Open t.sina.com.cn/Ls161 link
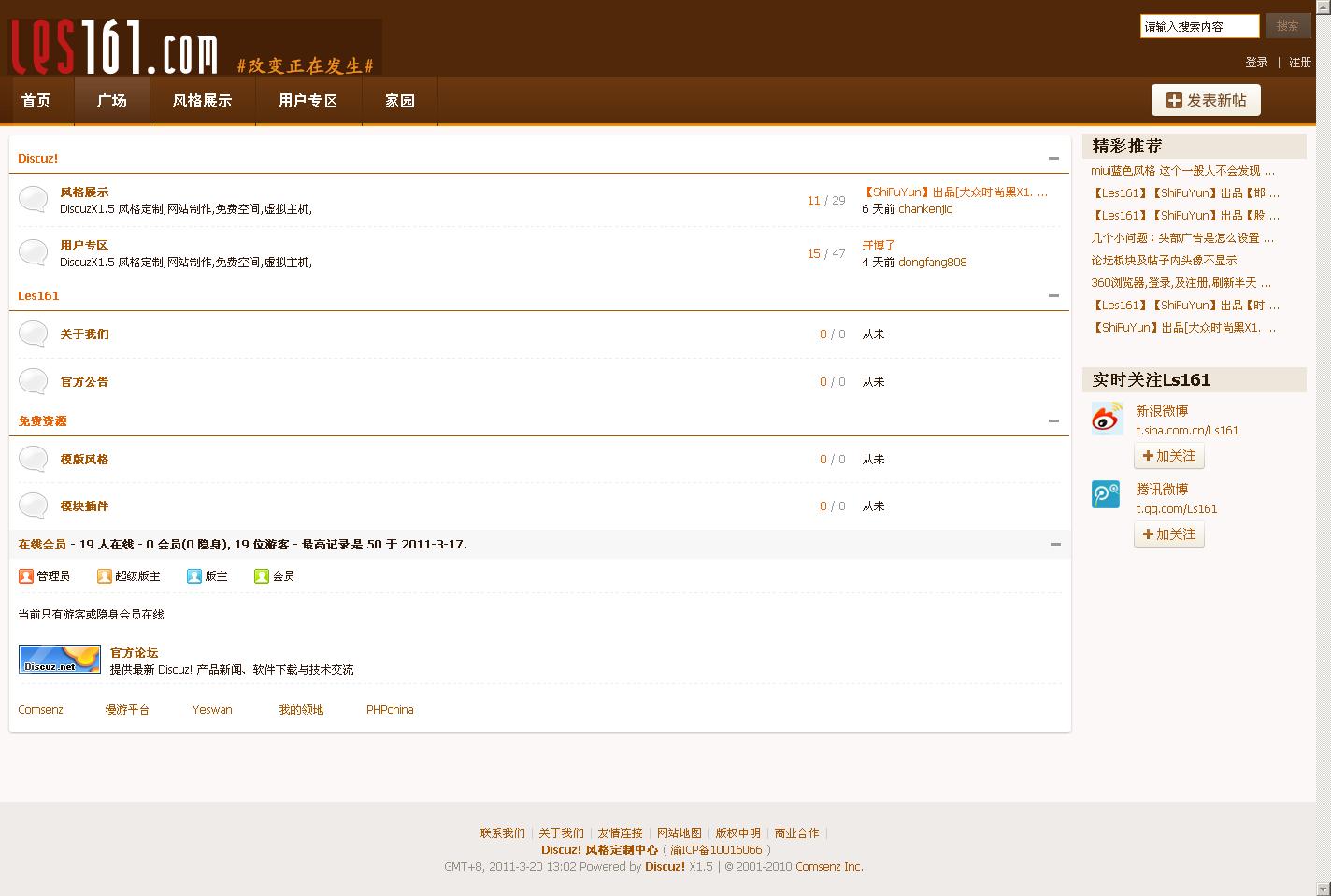 click(x=1187, y=431)
